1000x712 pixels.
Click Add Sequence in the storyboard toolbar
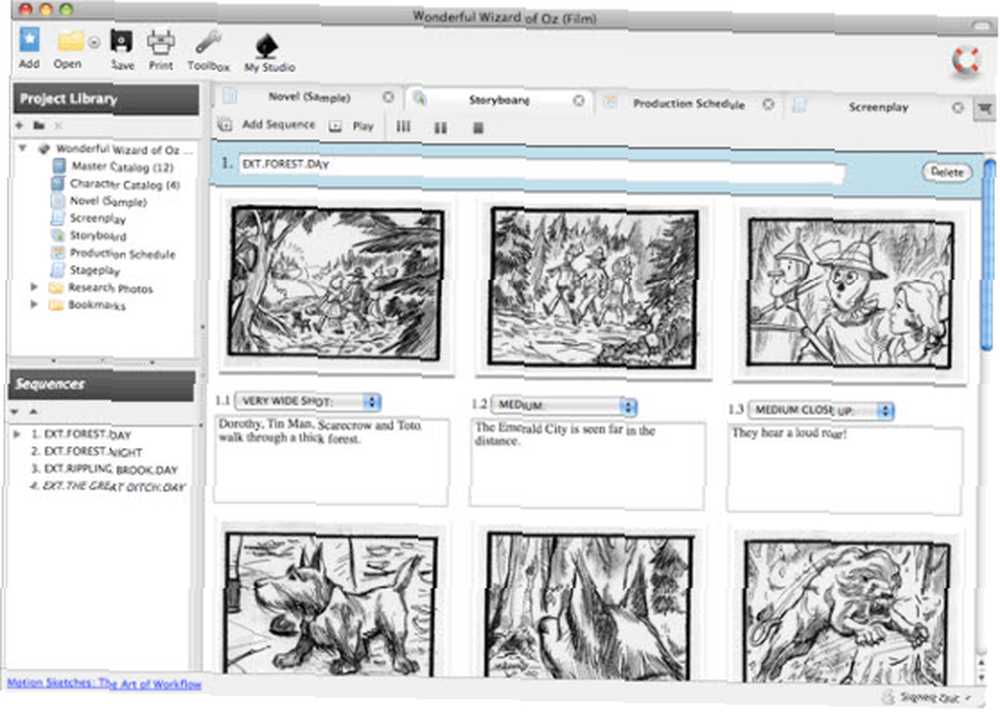[x=267, y=125]
